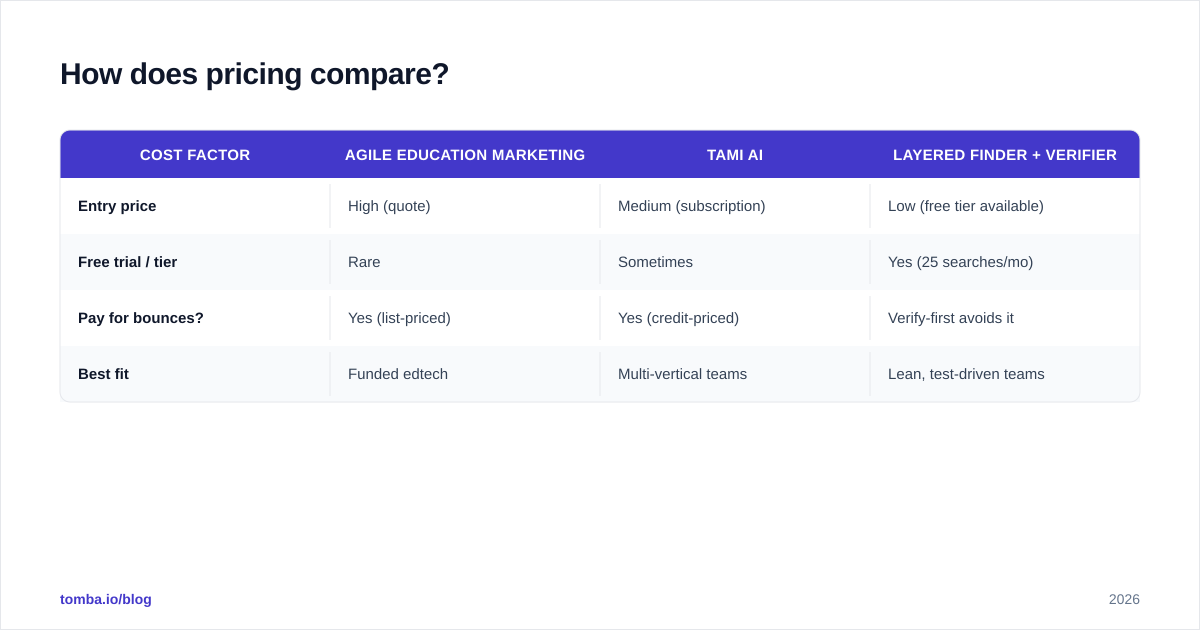Click the 'Rare' cell
The image size is (1200, 630).
(x=364, y=262)
